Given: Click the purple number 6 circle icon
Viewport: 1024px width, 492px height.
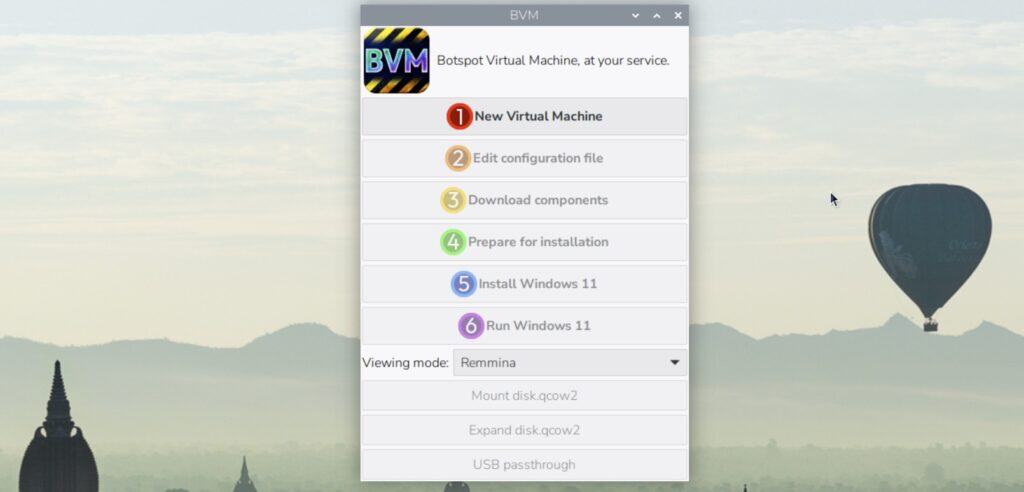Looking at the screenshot, I should [x=470, y=326].
